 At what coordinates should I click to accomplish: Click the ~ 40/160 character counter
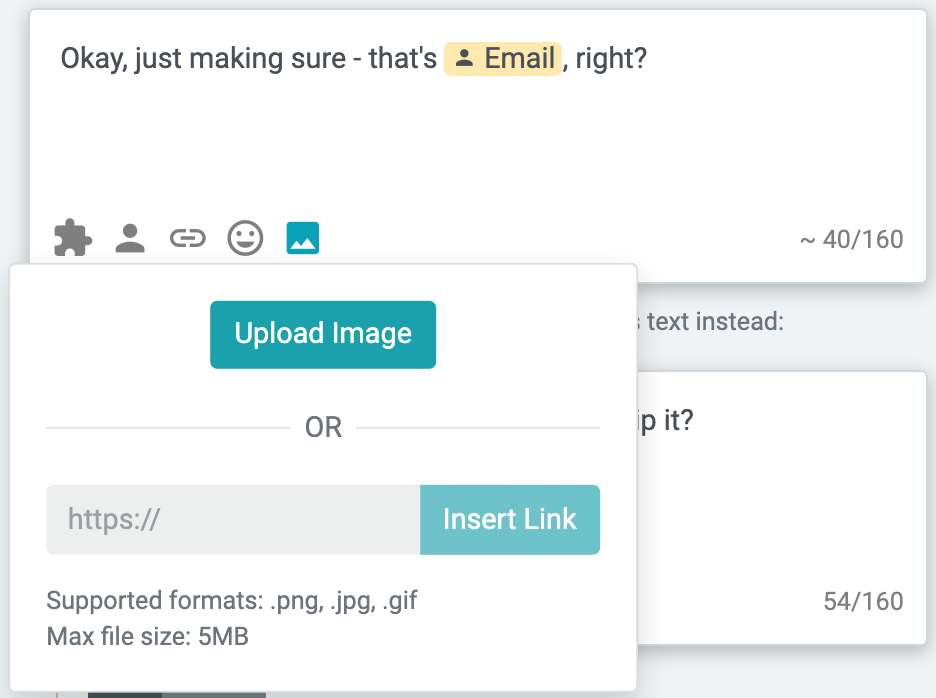point(851,239)
